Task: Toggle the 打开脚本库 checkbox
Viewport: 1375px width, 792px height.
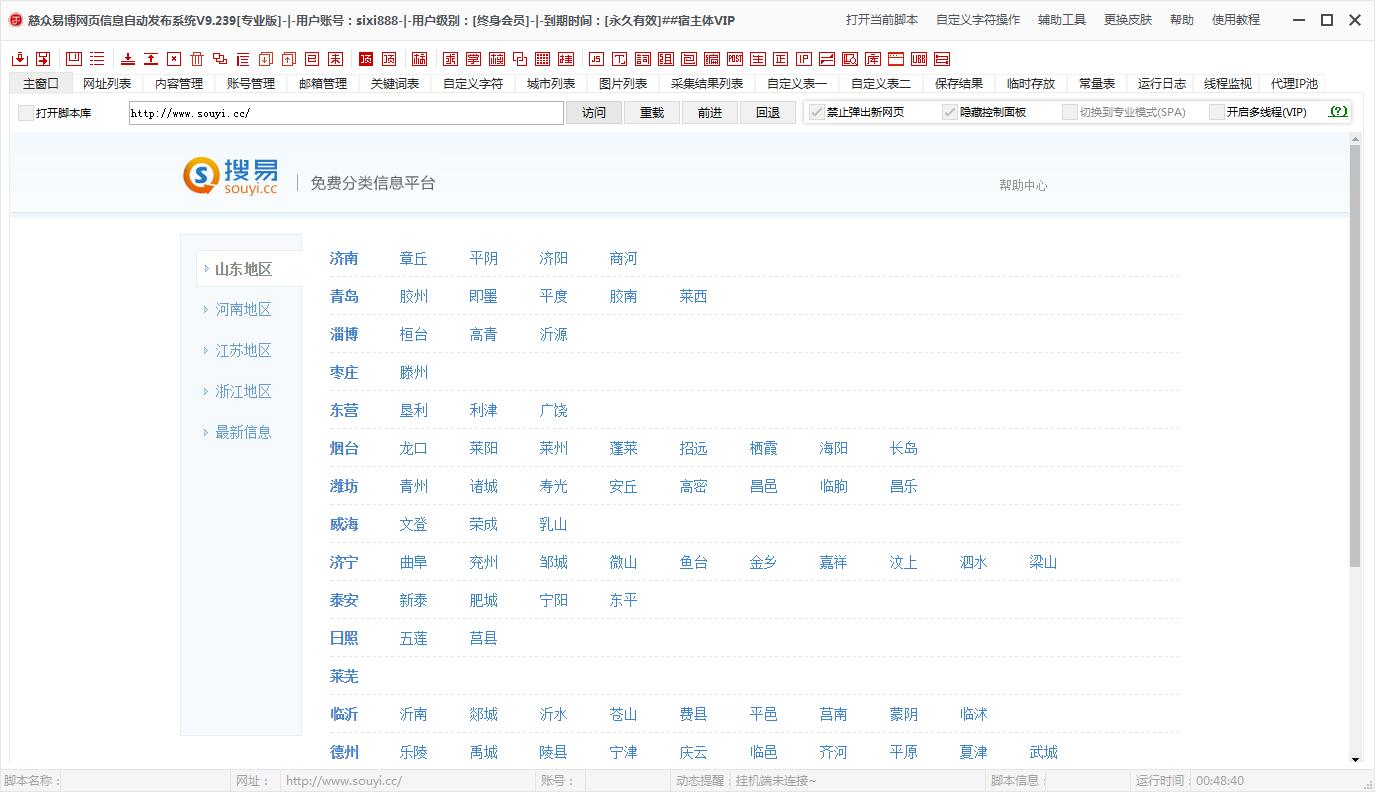Action: click(26, 113)
